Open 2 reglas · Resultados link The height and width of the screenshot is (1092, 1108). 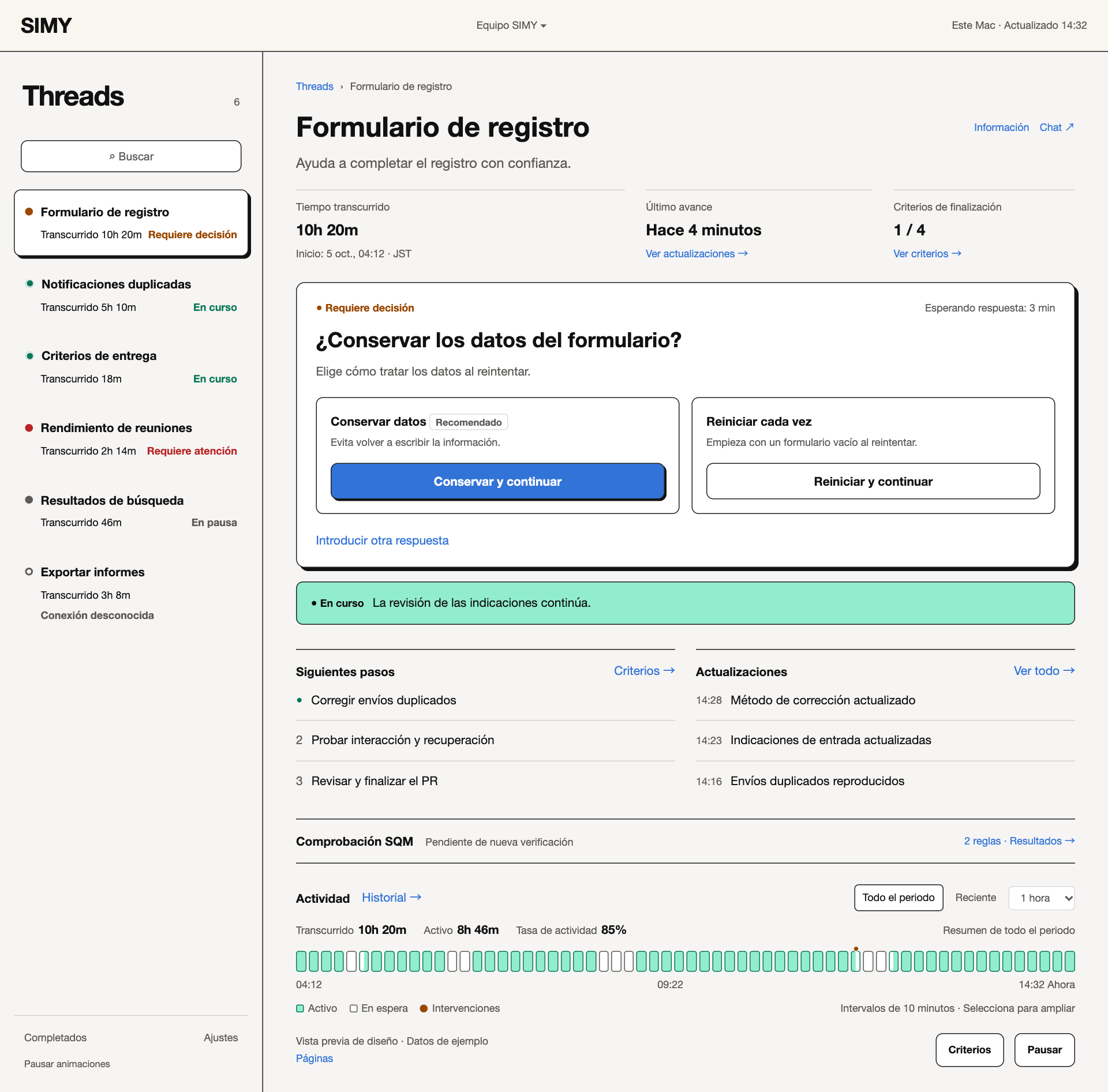(x=1019, y=841)
